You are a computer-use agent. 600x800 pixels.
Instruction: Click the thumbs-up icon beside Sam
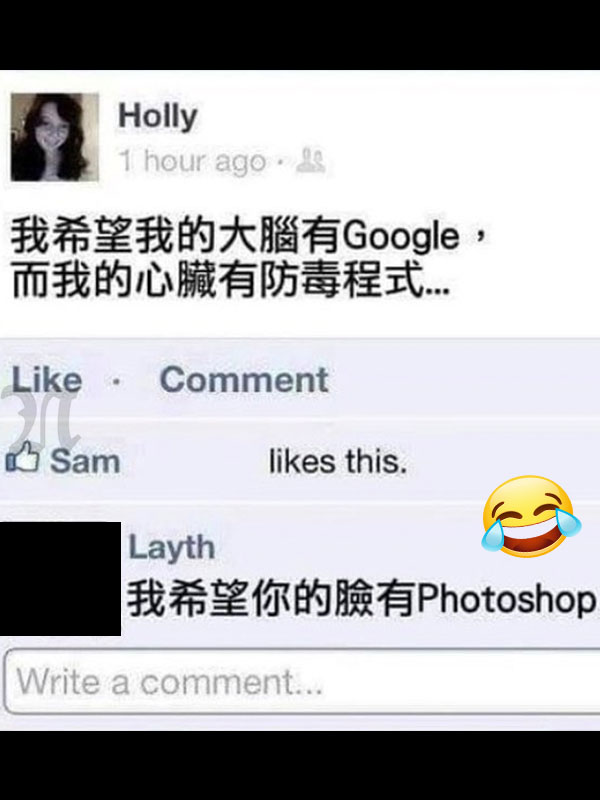(22, 457)
